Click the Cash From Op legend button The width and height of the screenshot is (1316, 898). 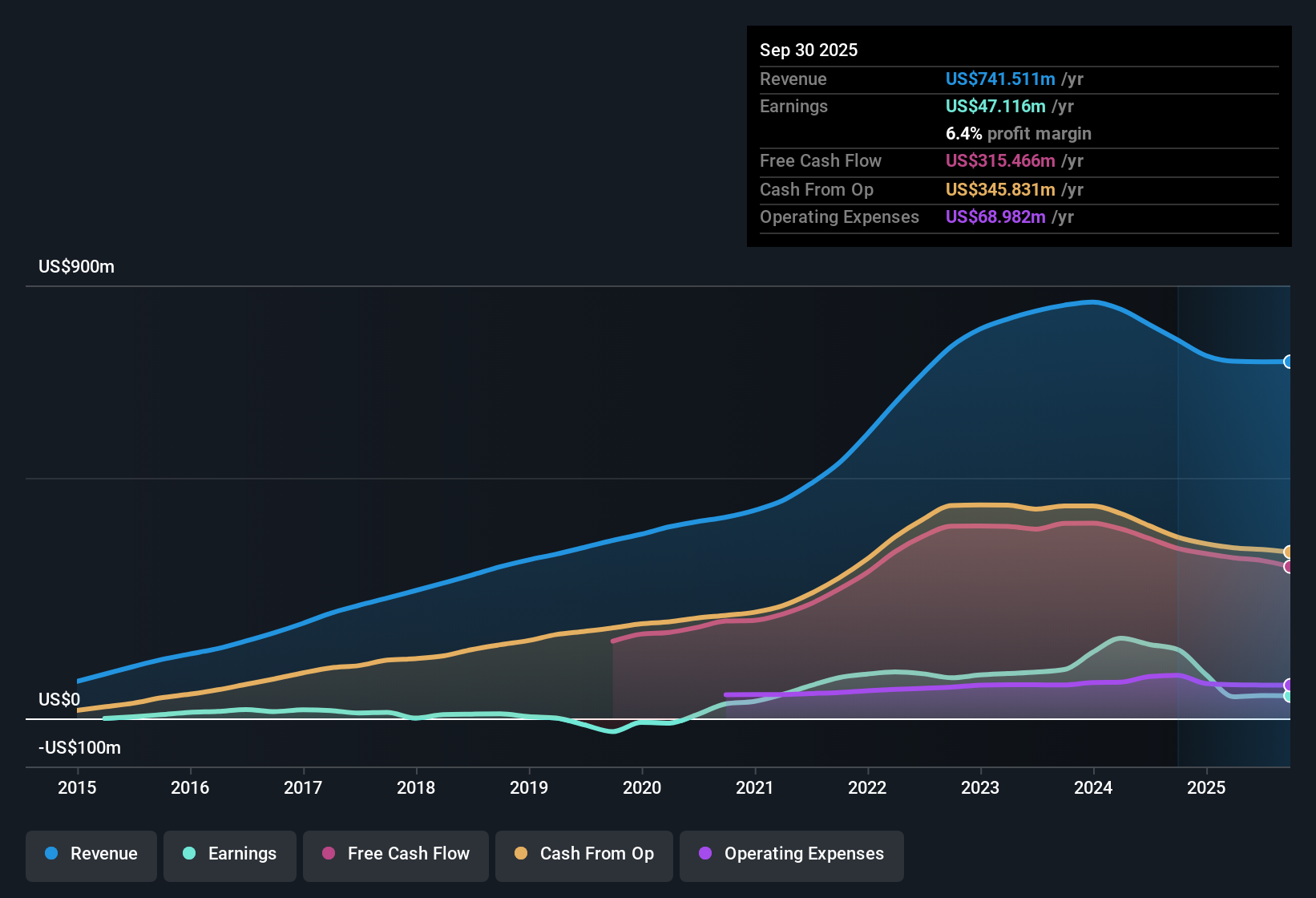[583, 854]
